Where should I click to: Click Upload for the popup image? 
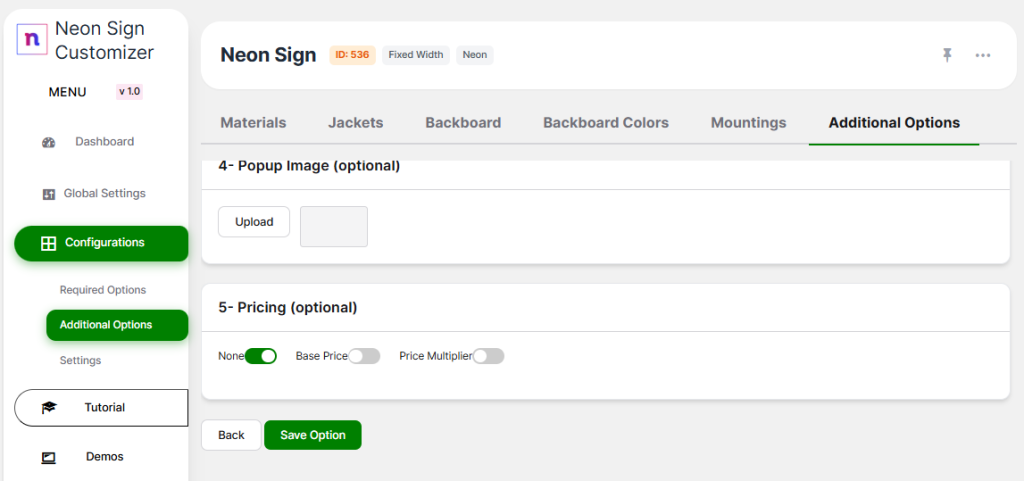(x=254, y=222)
